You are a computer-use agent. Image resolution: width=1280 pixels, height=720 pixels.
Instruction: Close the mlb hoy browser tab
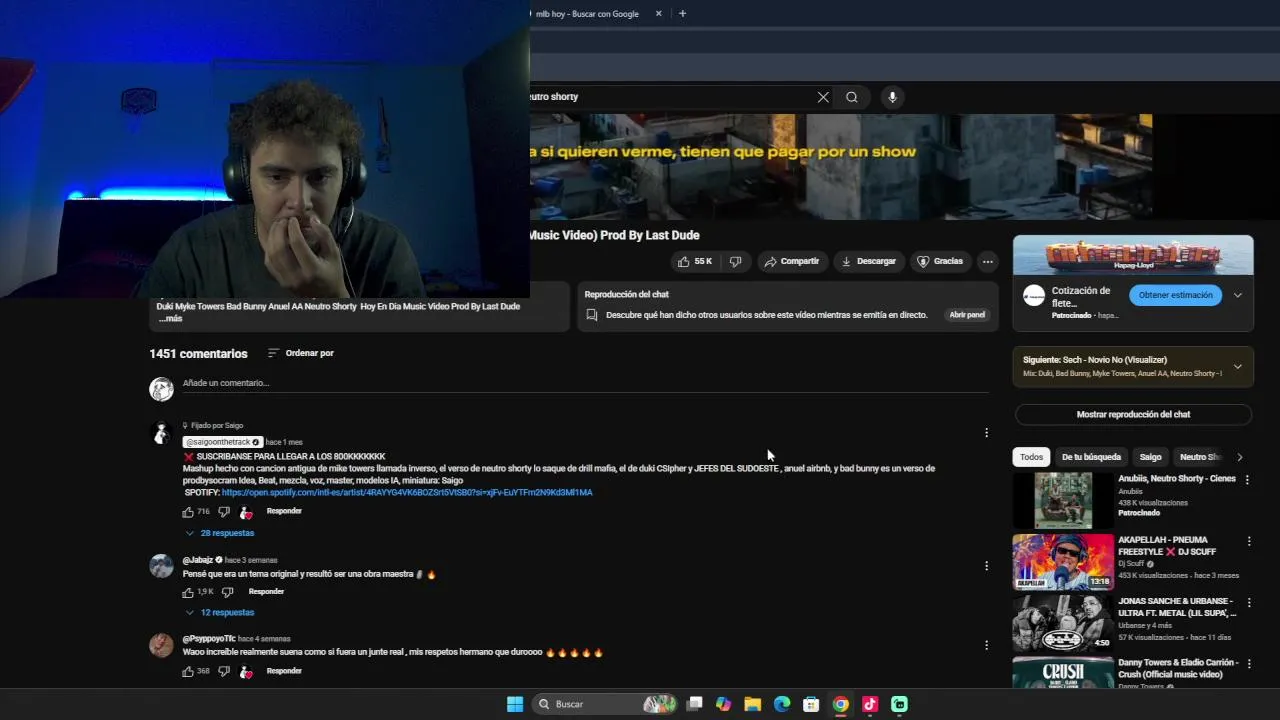click(658, 14)
